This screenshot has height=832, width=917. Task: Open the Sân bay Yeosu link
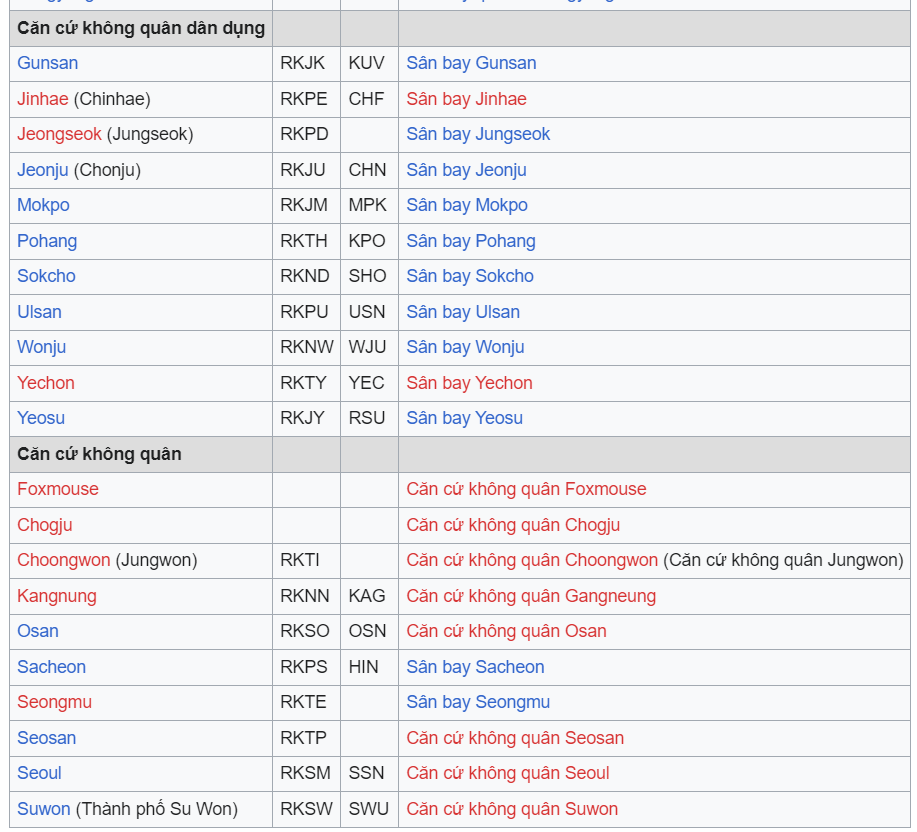coord(465,418)
